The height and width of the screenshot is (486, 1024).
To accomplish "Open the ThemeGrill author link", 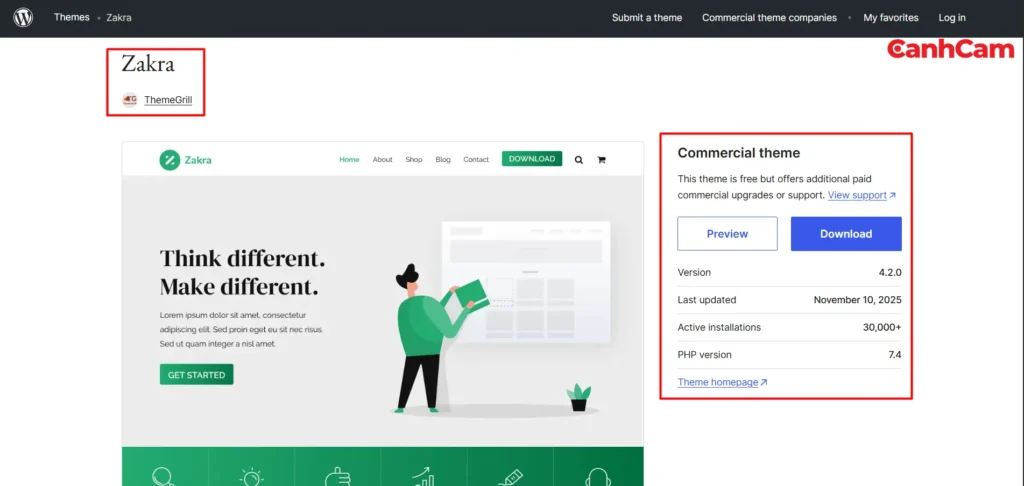I will click(x=168, y=100).
